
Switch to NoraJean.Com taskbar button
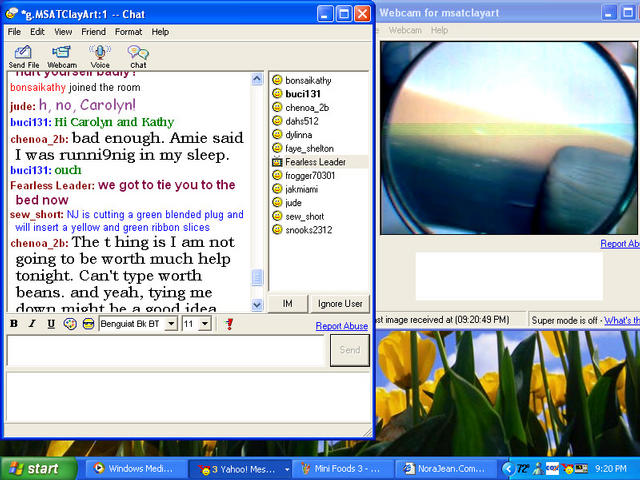tap(446, 469)
